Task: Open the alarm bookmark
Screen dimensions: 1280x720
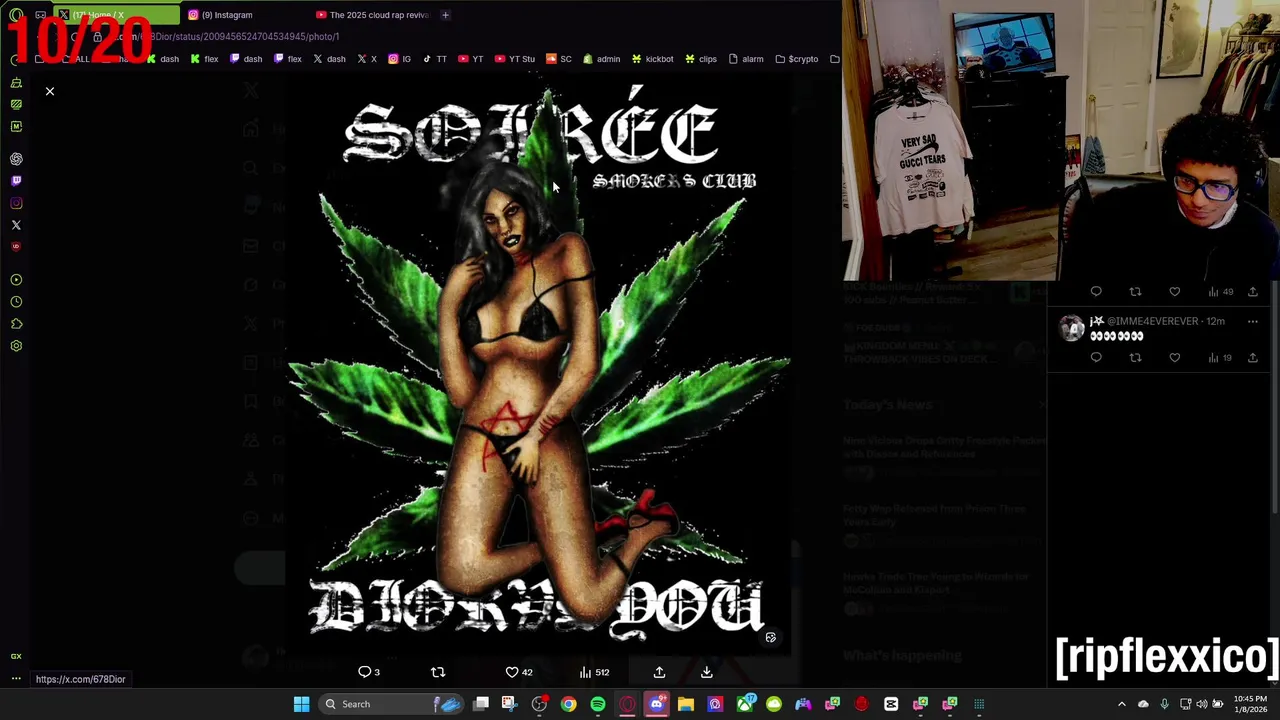Action: coord(745,59)
